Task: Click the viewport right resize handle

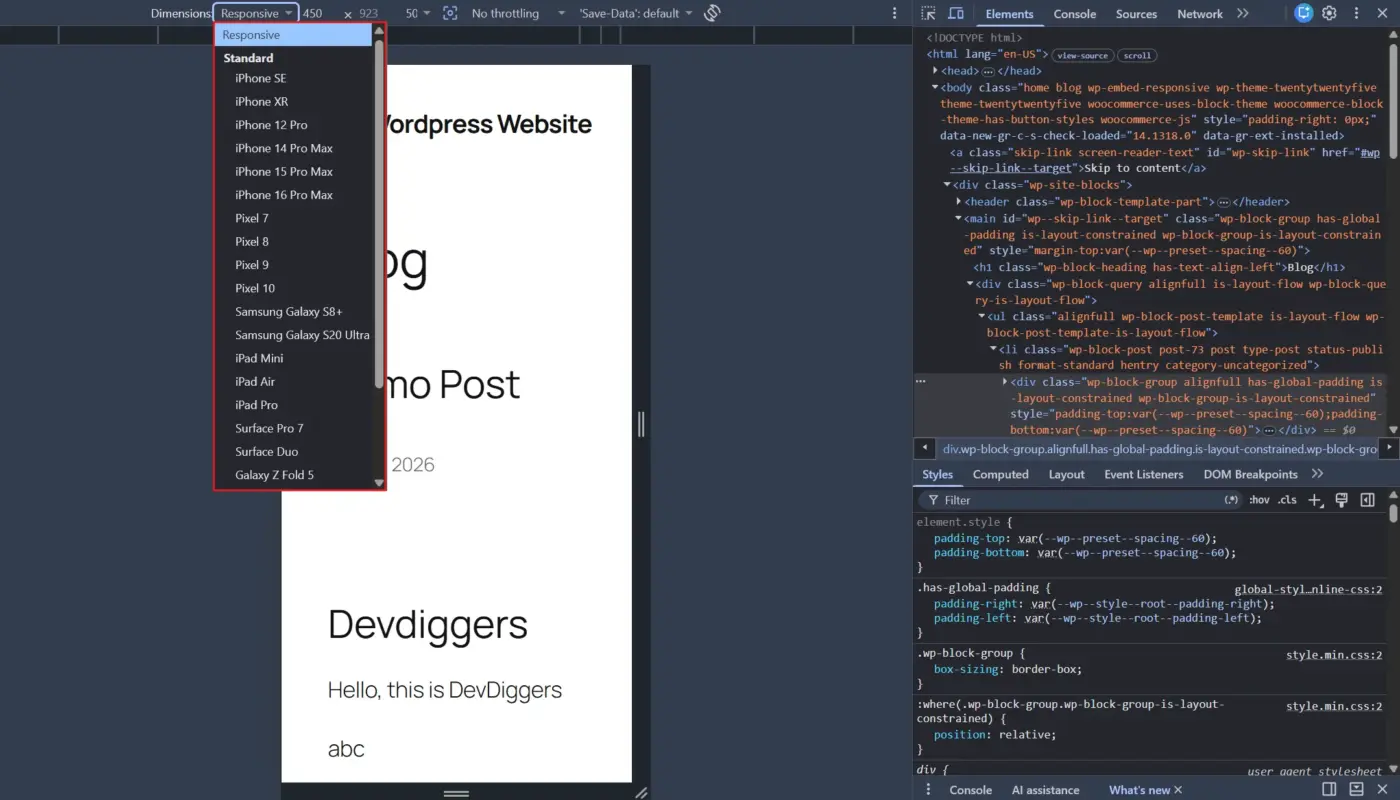Action: (641, 424)
